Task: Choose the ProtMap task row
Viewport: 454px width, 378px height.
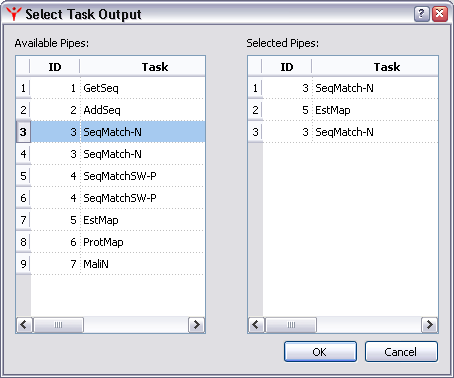Action: tap(117, 242)
